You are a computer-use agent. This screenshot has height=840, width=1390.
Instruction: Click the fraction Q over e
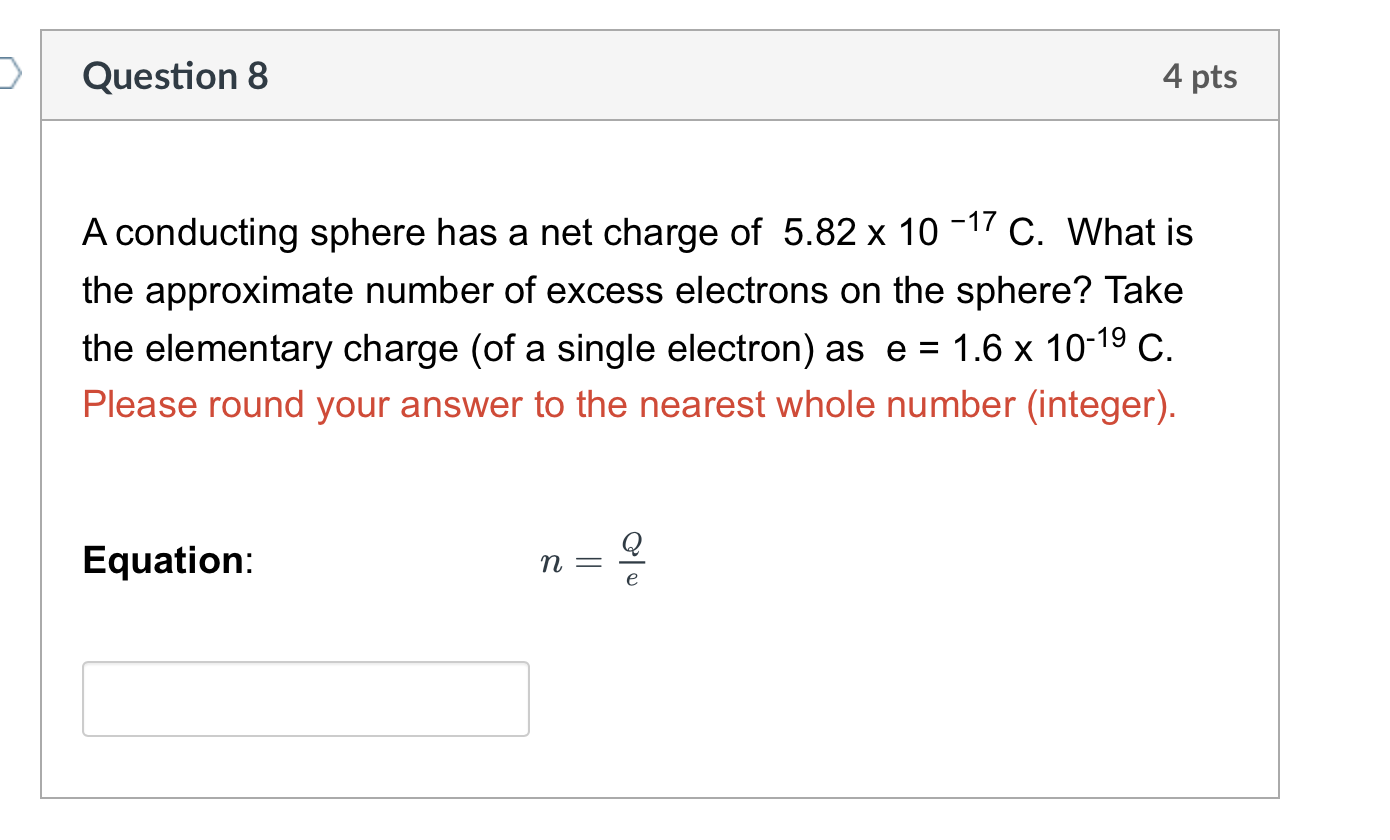coord(630,560)
